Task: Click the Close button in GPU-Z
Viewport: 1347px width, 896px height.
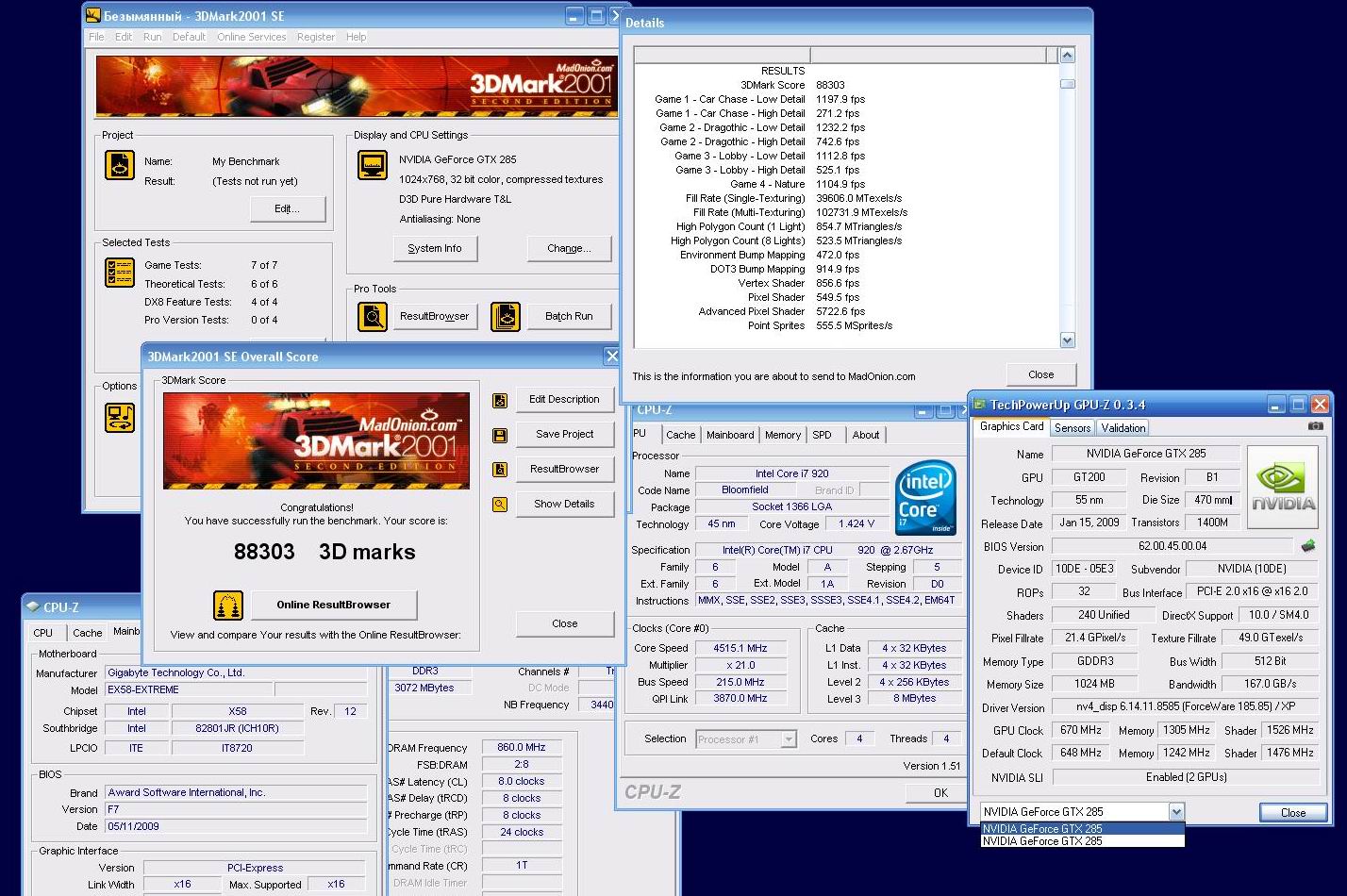Action: click(x=1293, y=812)
